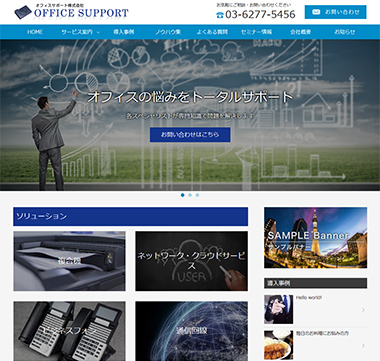This screenshot has width=380, height=361.
Task: Click the お問い合わせはこちら button
Action: coord(190,135)
